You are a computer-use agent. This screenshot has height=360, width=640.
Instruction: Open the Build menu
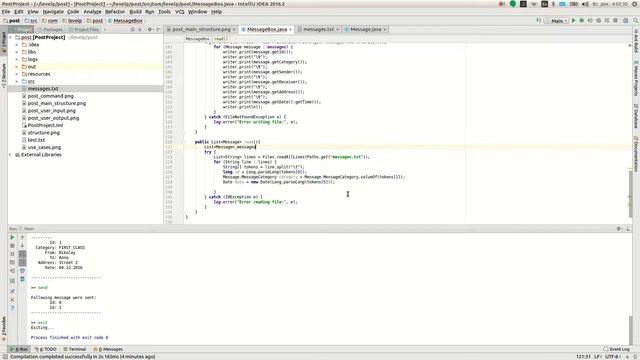point(136,12)
